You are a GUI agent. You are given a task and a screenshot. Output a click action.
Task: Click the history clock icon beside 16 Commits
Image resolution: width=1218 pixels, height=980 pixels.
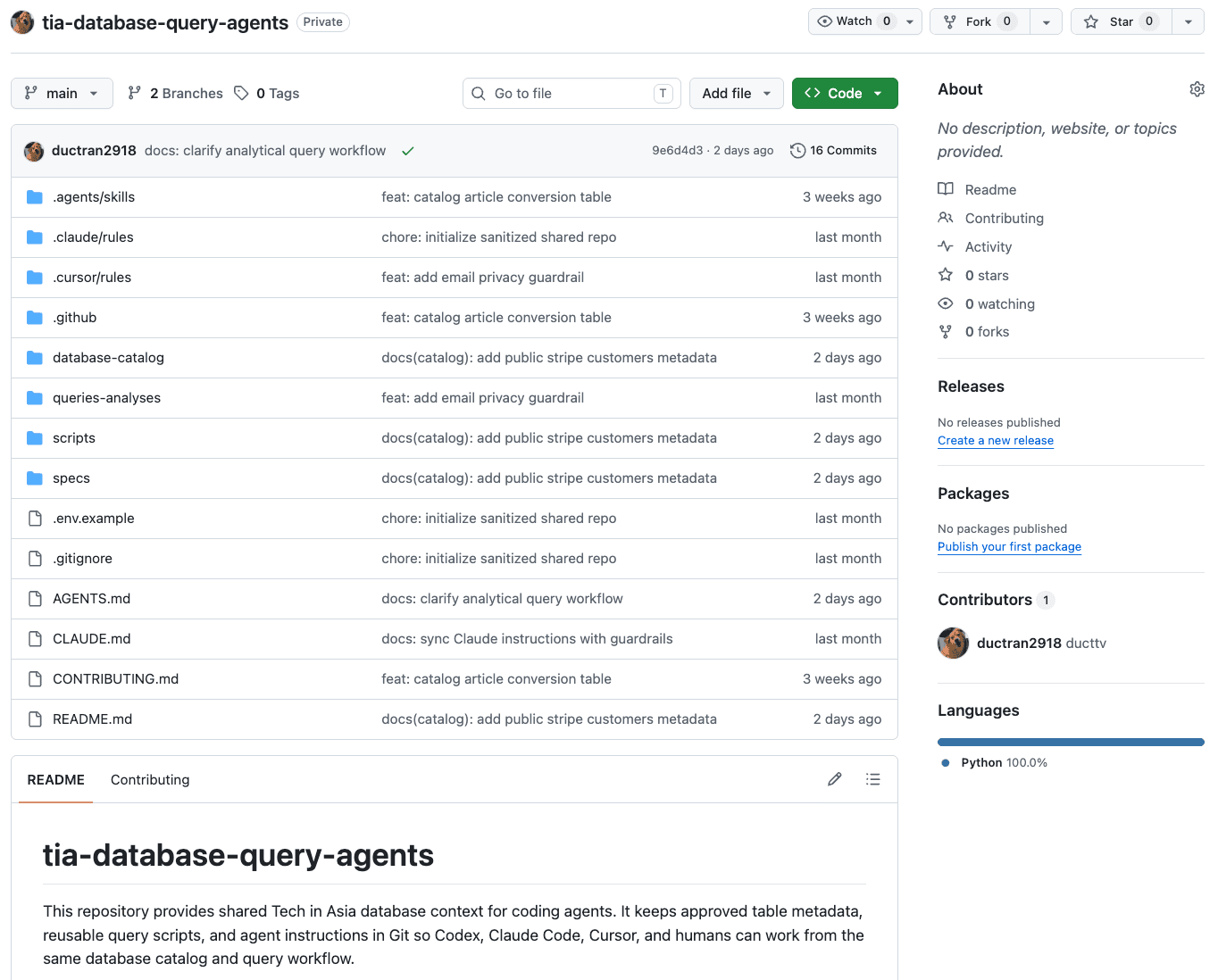[797, 151]
